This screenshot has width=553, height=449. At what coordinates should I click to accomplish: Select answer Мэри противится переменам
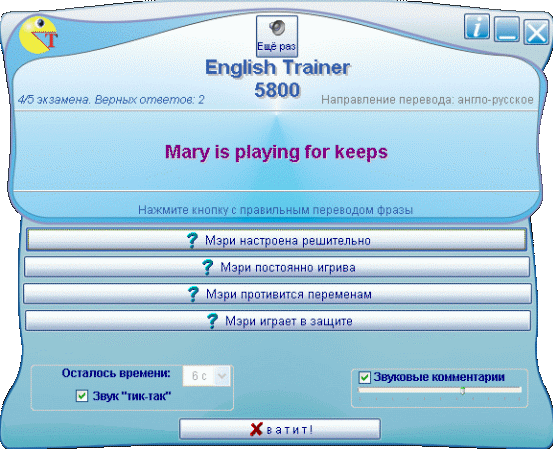(x=277, y=294)
